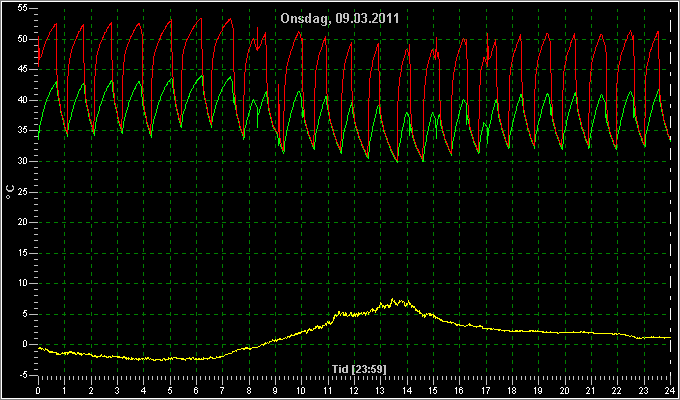Click the green curve peak near hour 6
680x400 pixels.
point(201,76)
